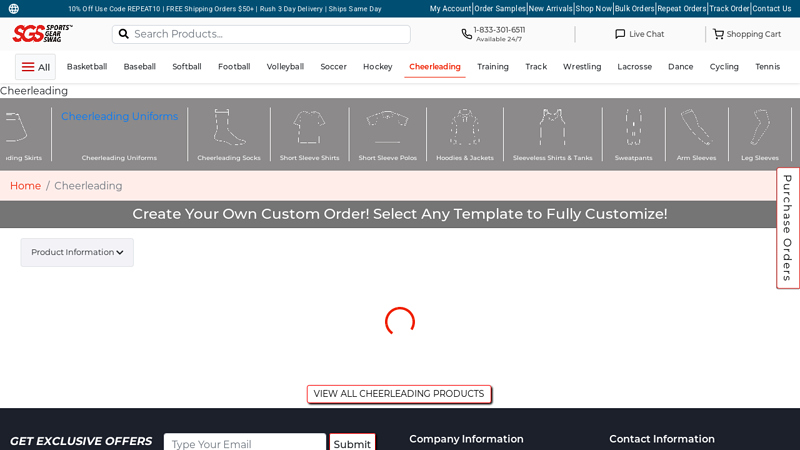The height and width of the screenshot is (450, 800).
Task: Open the Purchase Orders side tab
Action: coord(787,228)
